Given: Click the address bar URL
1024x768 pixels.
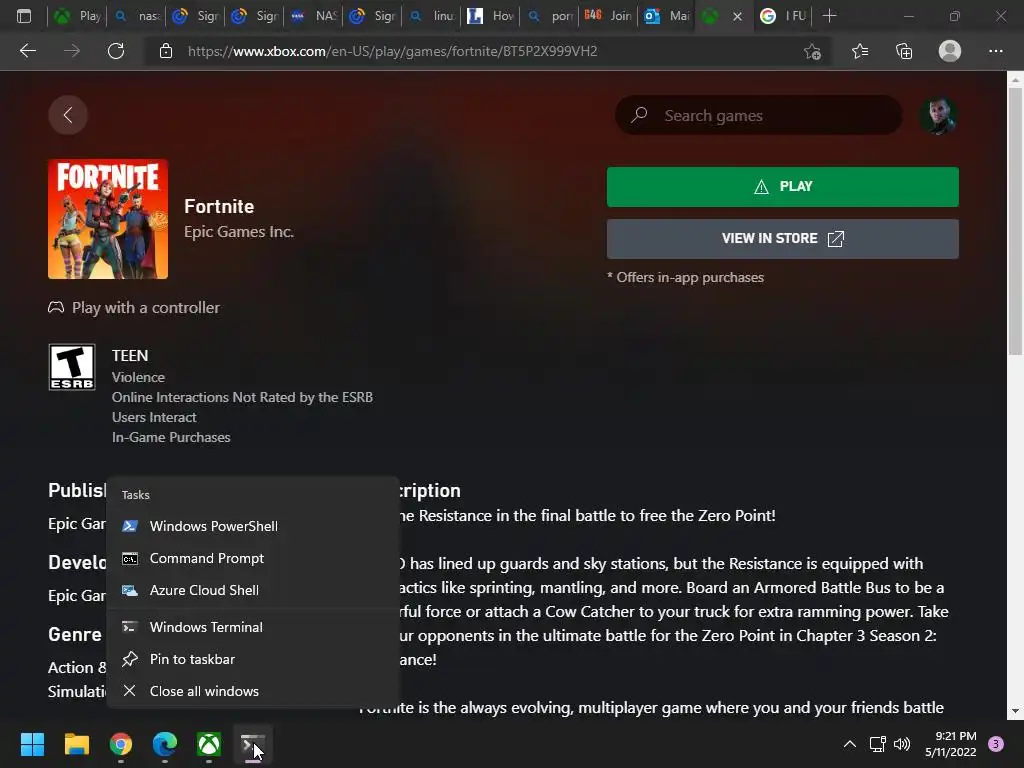Looking at the screenshot, I should tap(392, 51).
